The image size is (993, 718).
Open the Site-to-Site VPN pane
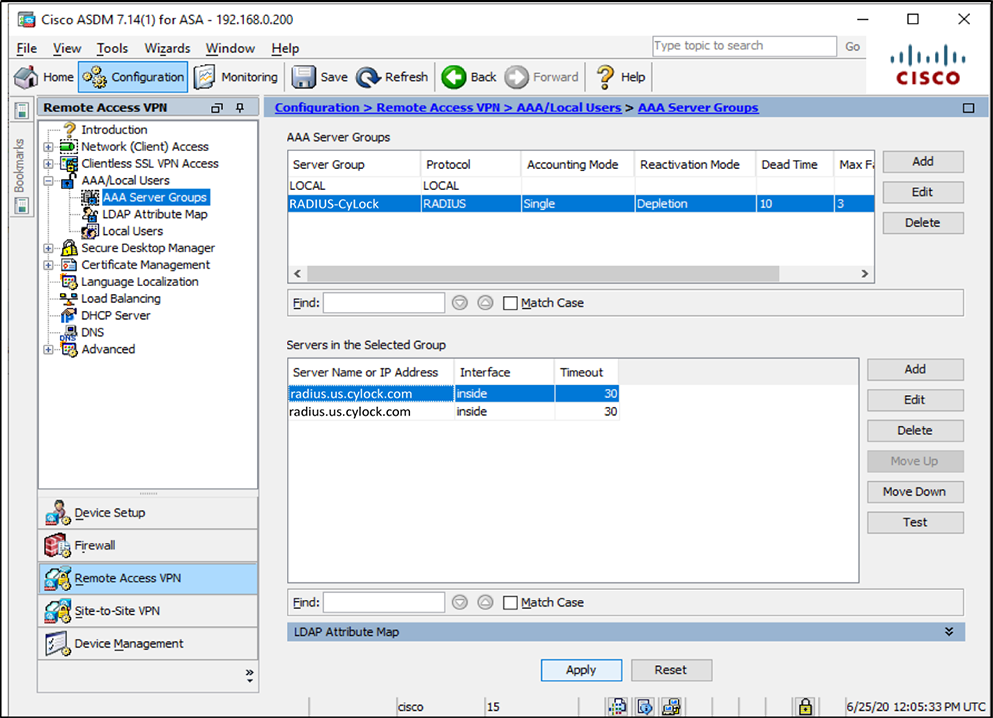click(57, 611)
